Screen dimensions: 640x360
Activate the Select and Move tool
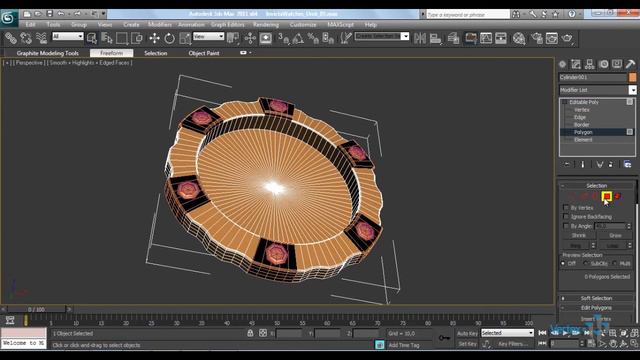(154, 38)
